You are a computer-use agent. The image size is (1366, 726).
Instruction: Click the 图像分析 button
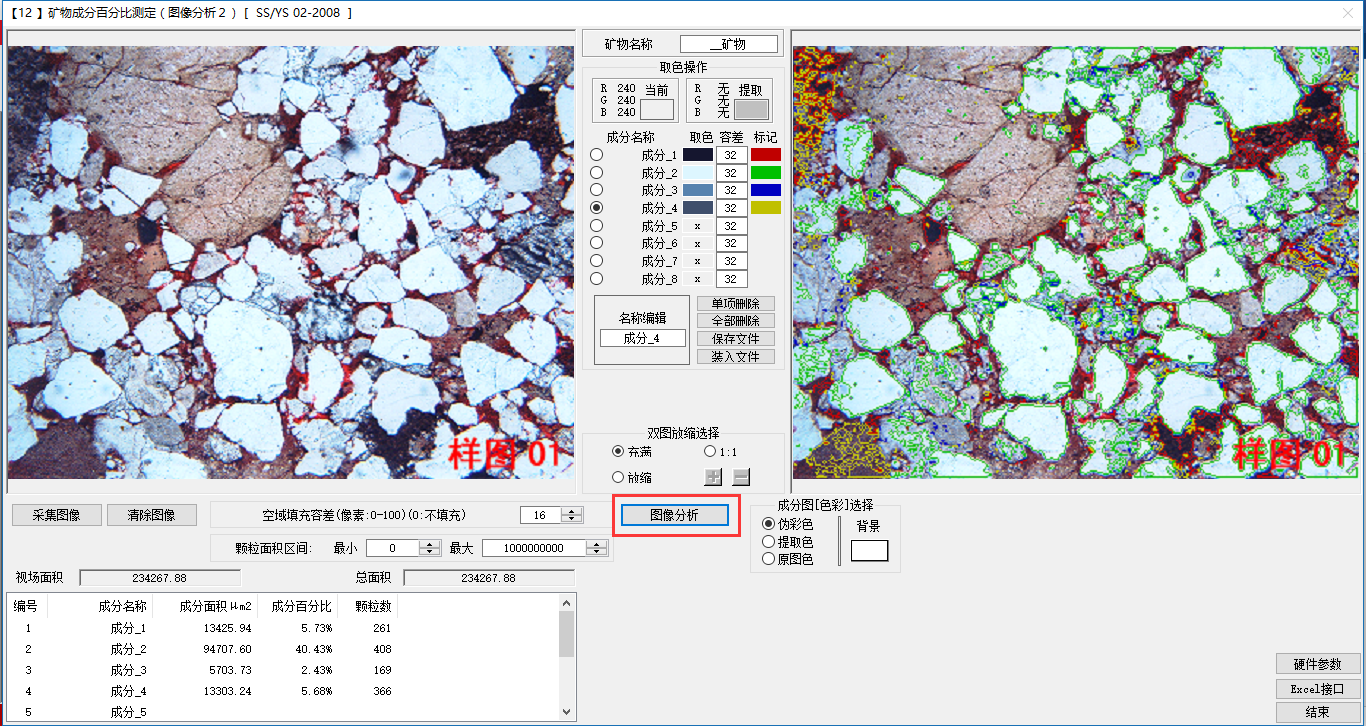[674, 515]
